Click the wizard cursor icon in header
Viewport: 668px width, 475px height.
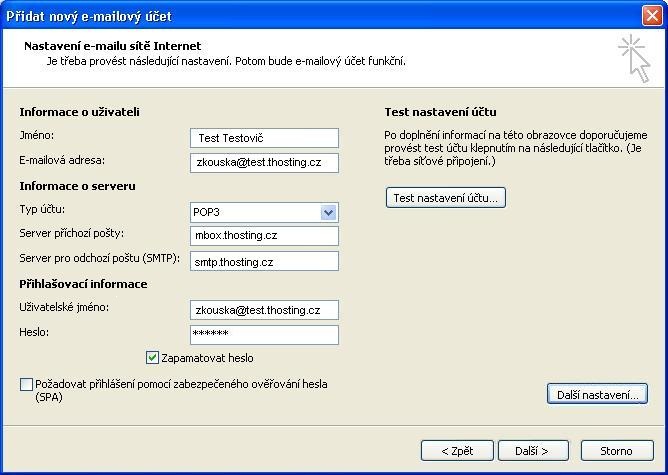(x=633, y=57)
